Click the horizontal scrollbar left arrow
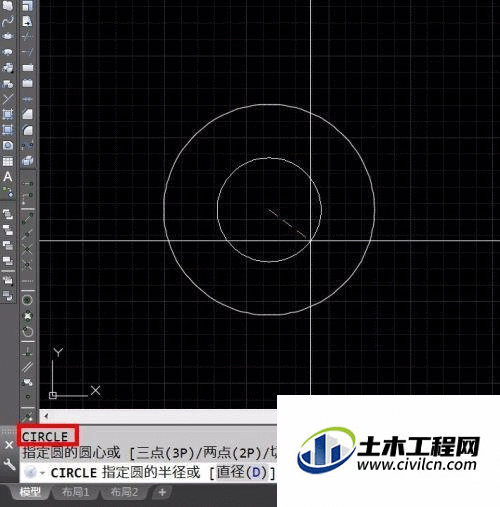500x507 pixels. pos(46,416)
